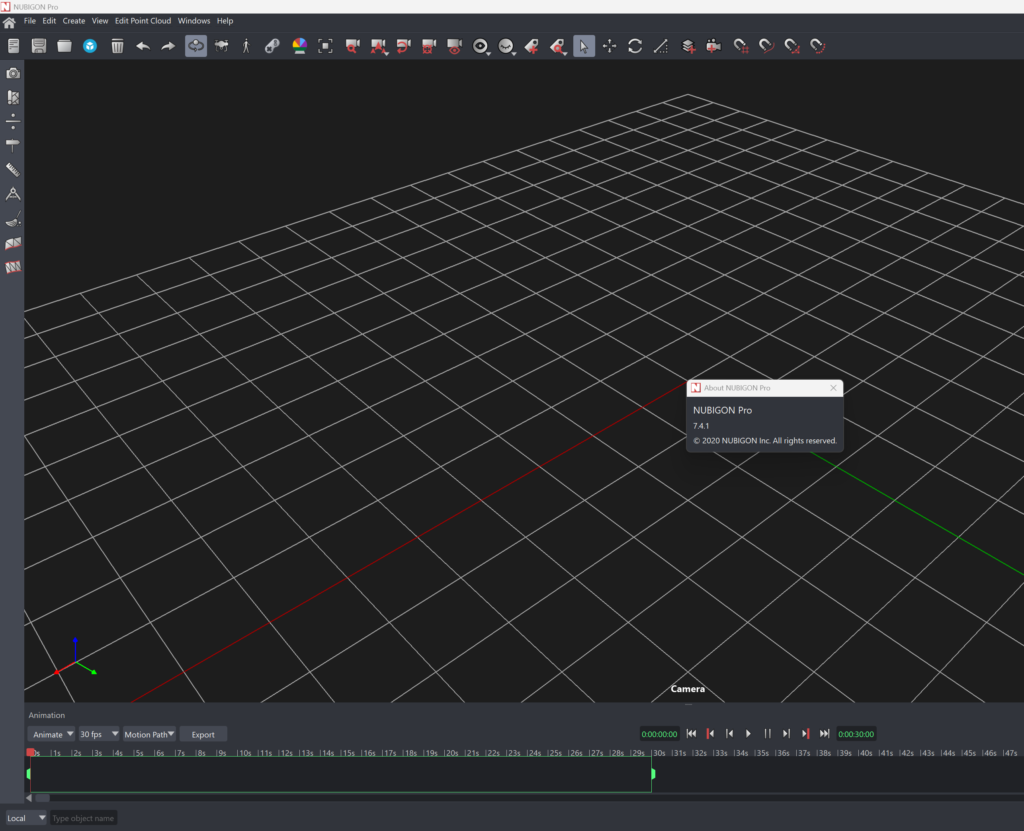Open the rainbow color ball tool
Viewport: 1024px width, 831px height.
pos(299,46)
